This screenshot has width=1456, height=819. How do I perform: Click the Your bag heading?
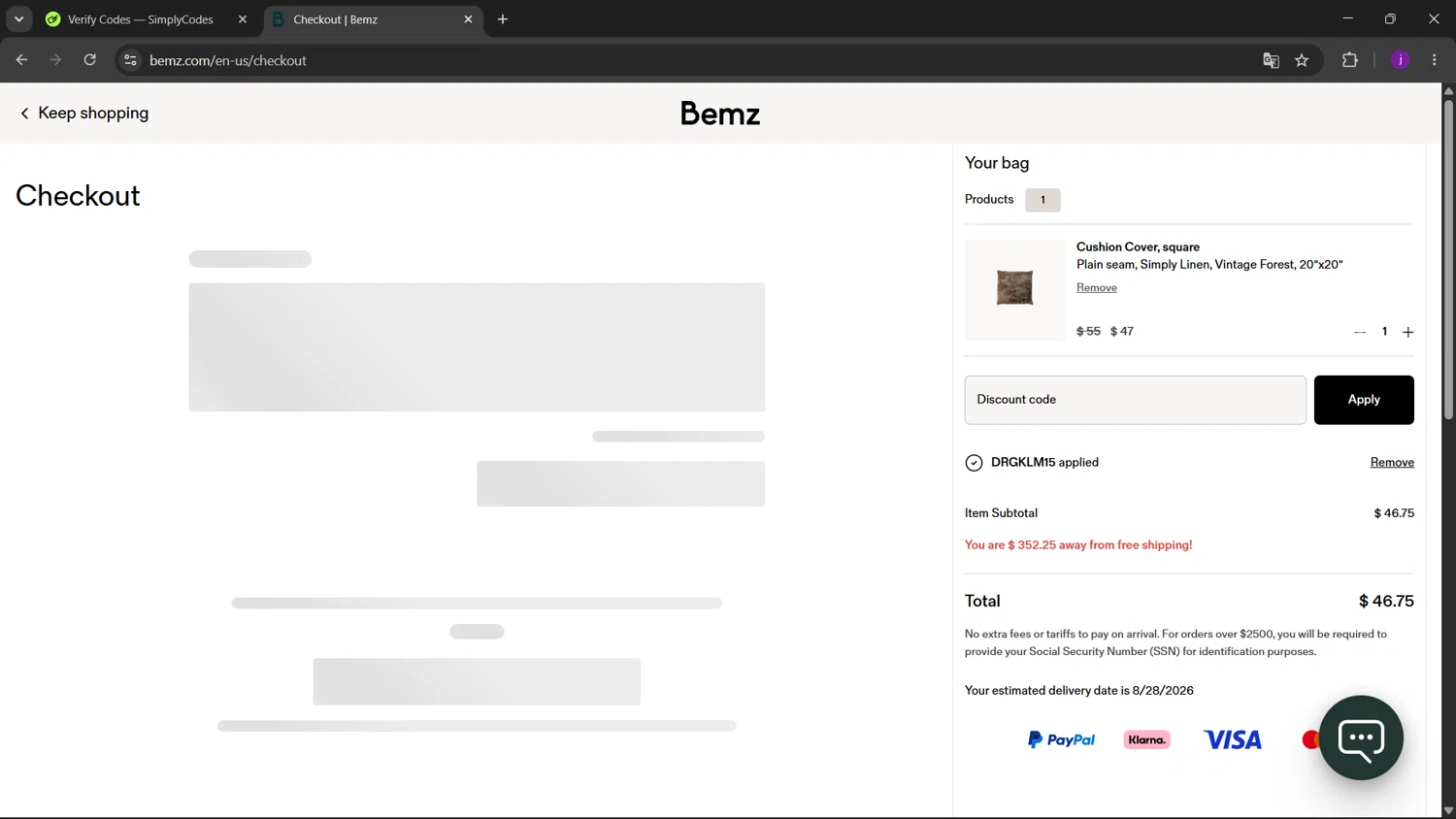click(997, 163)
